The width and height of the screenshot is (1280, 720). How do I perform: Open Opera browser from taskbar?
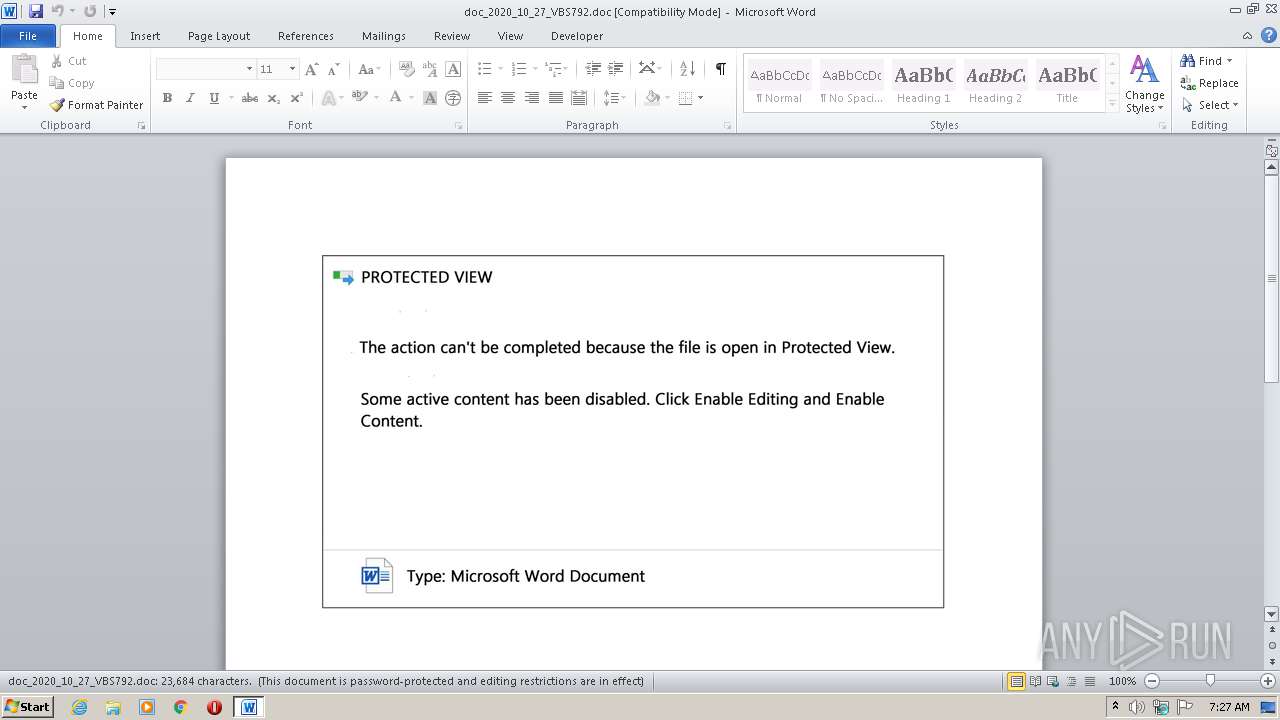point(214,707)
